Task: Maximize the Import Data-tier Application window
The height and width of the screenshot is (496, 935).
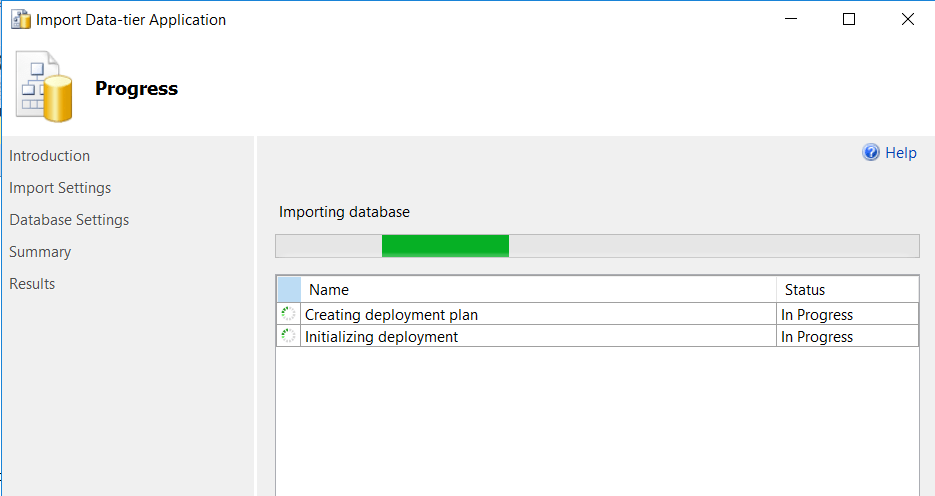Action: pos(849,19)
